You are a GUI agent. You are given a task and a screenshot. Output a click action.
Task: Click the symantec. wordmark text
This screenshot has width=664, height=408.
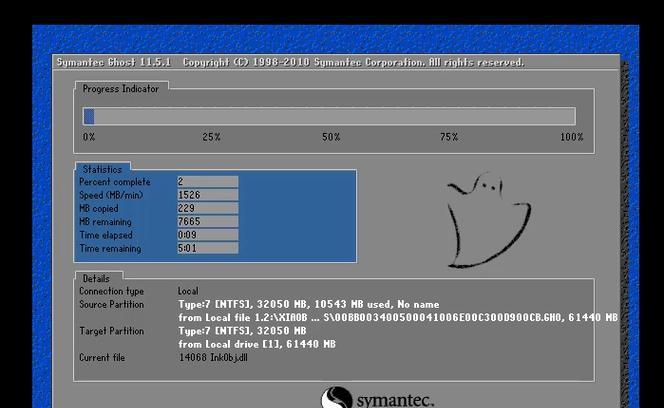click(x=395, y=400)
